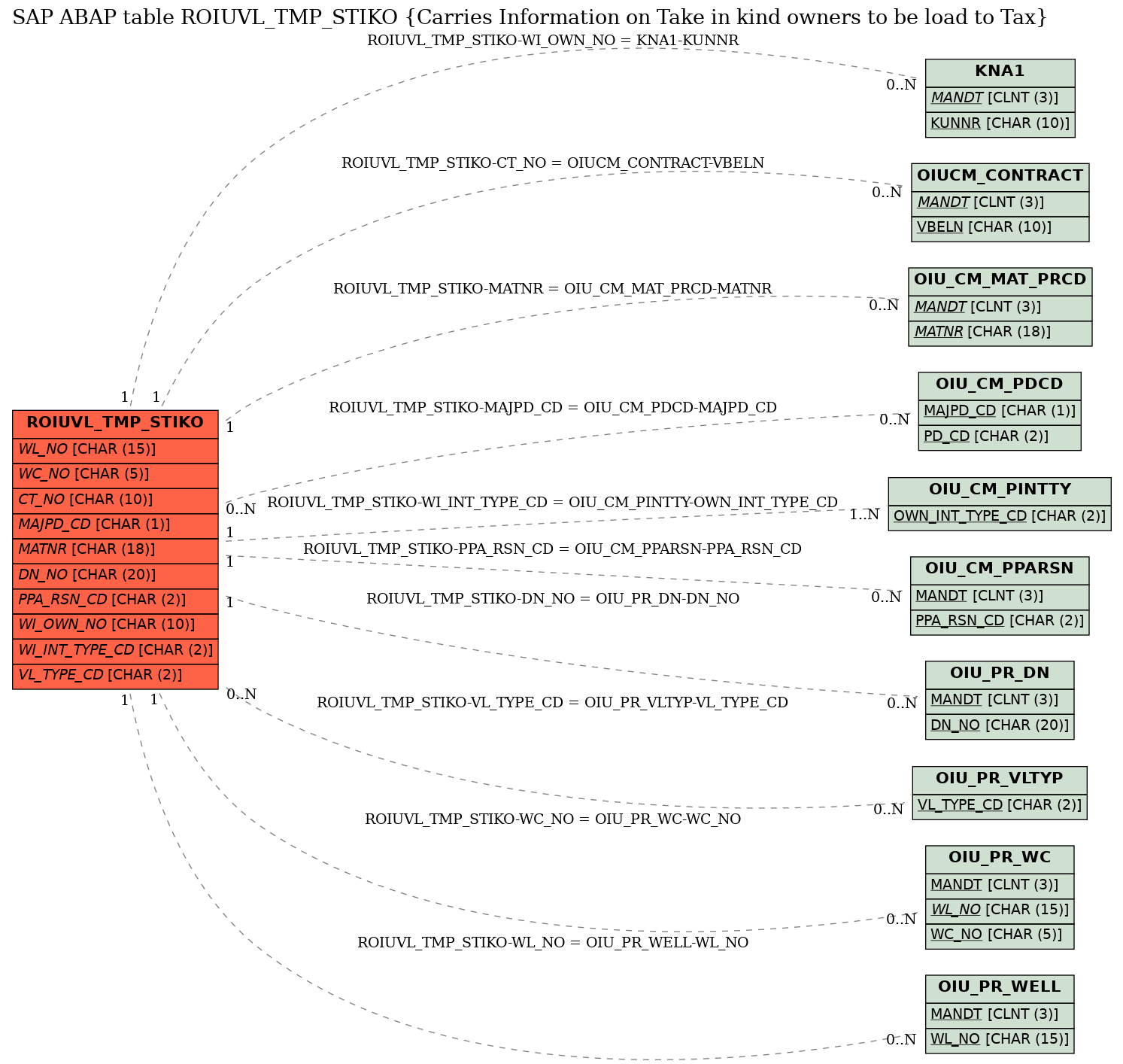Click the MAJPD_CD = OIU_CM_PDCD-MAJPD_CD relation label
Viewport: 1123px width, 1064px height.
(553, 408)
